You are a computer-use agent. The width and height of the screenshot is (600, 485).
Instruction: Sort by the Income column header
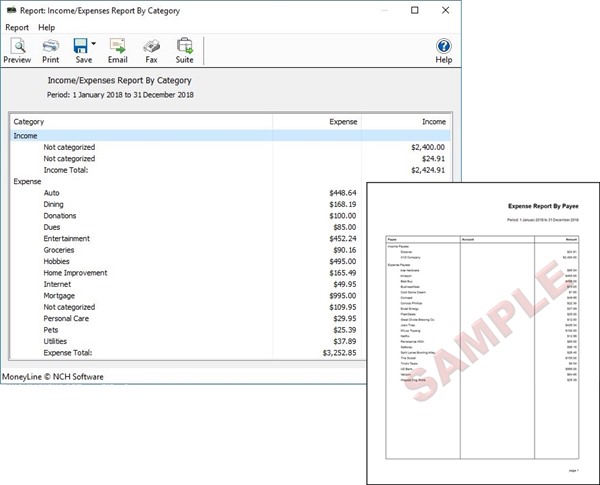pyautogui.click(x=406, y=122)
